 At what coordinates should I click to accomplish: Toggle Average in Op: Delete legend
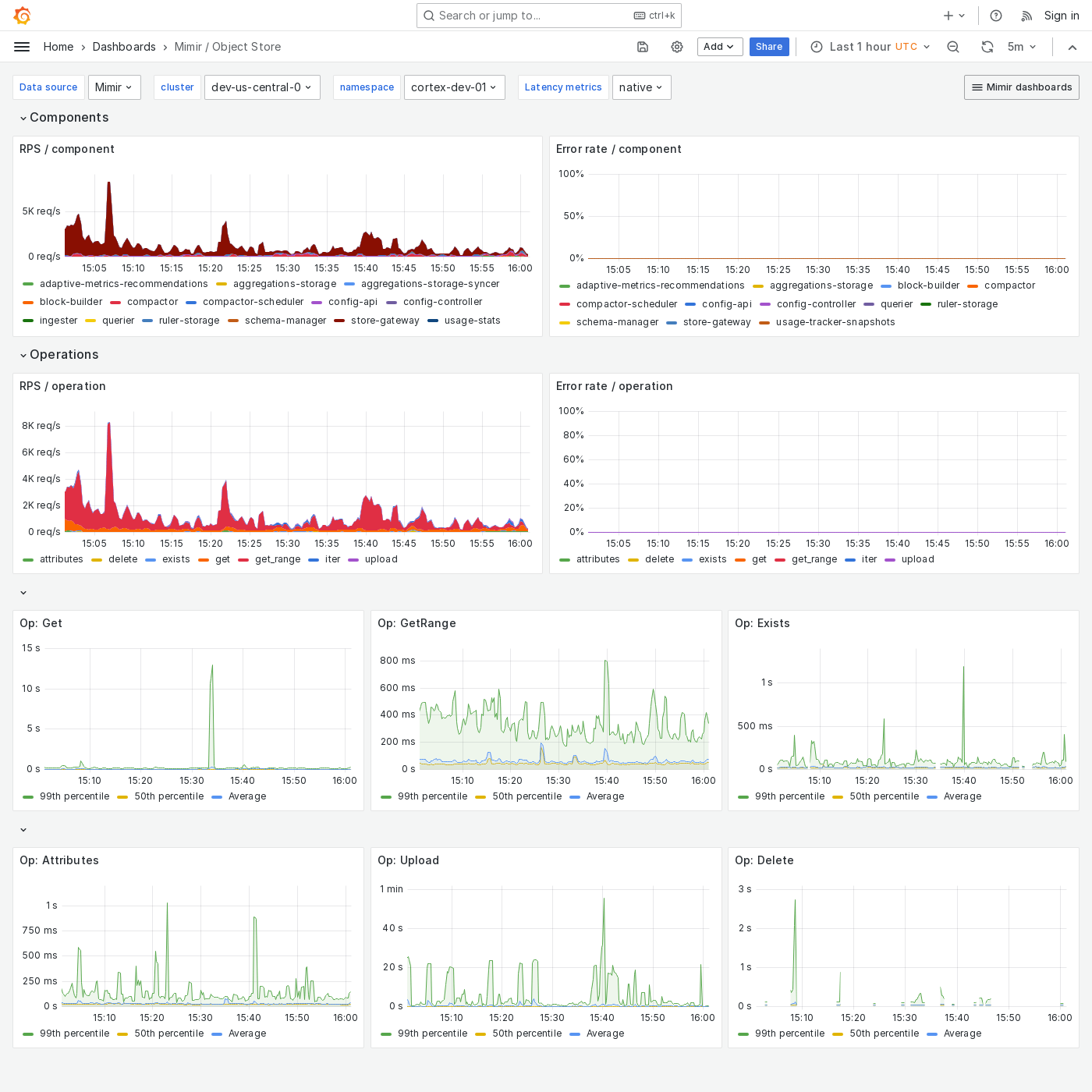click(963, 1033)
